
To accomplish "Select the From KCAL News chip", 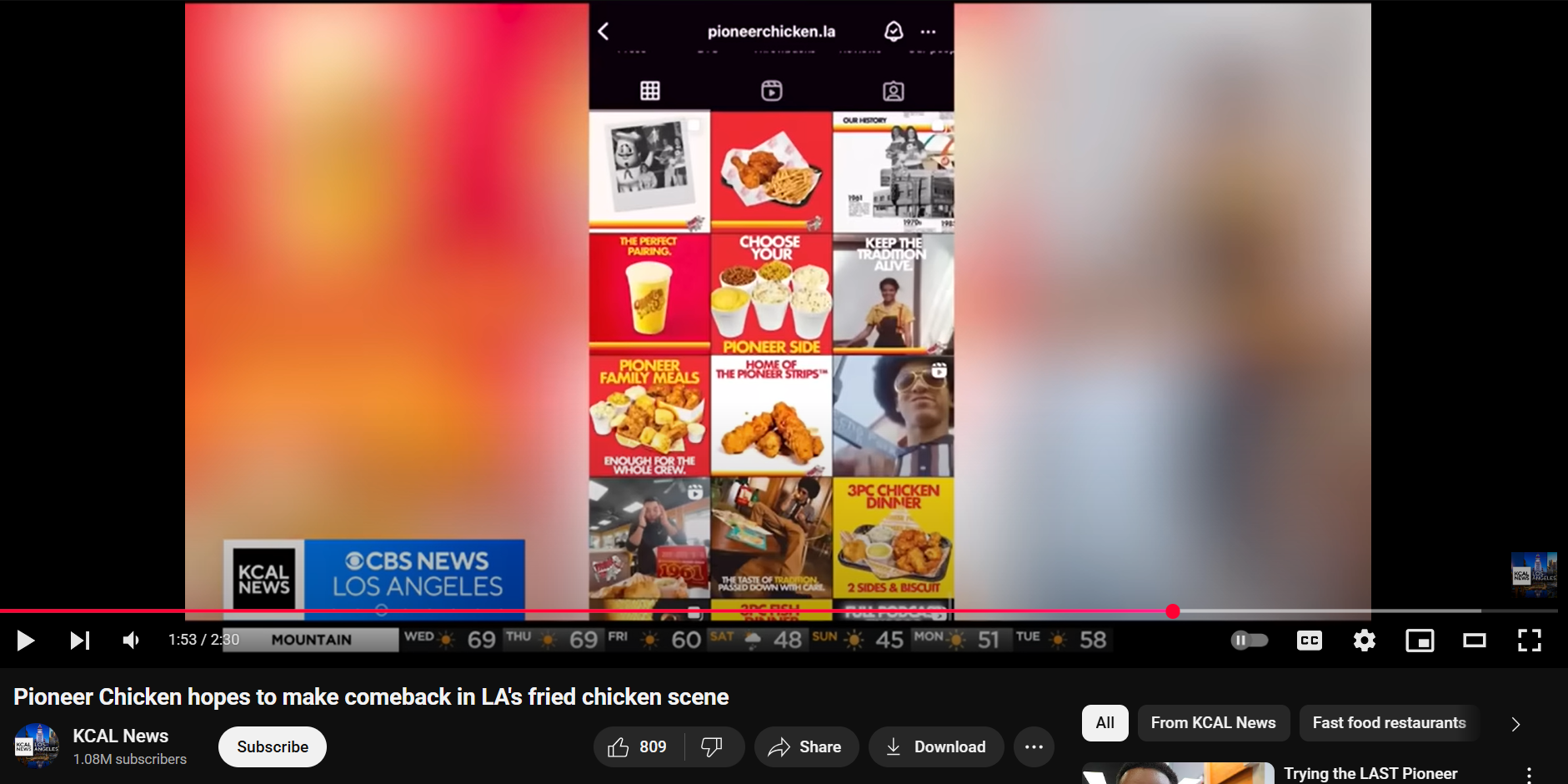I will [1213, 723].
